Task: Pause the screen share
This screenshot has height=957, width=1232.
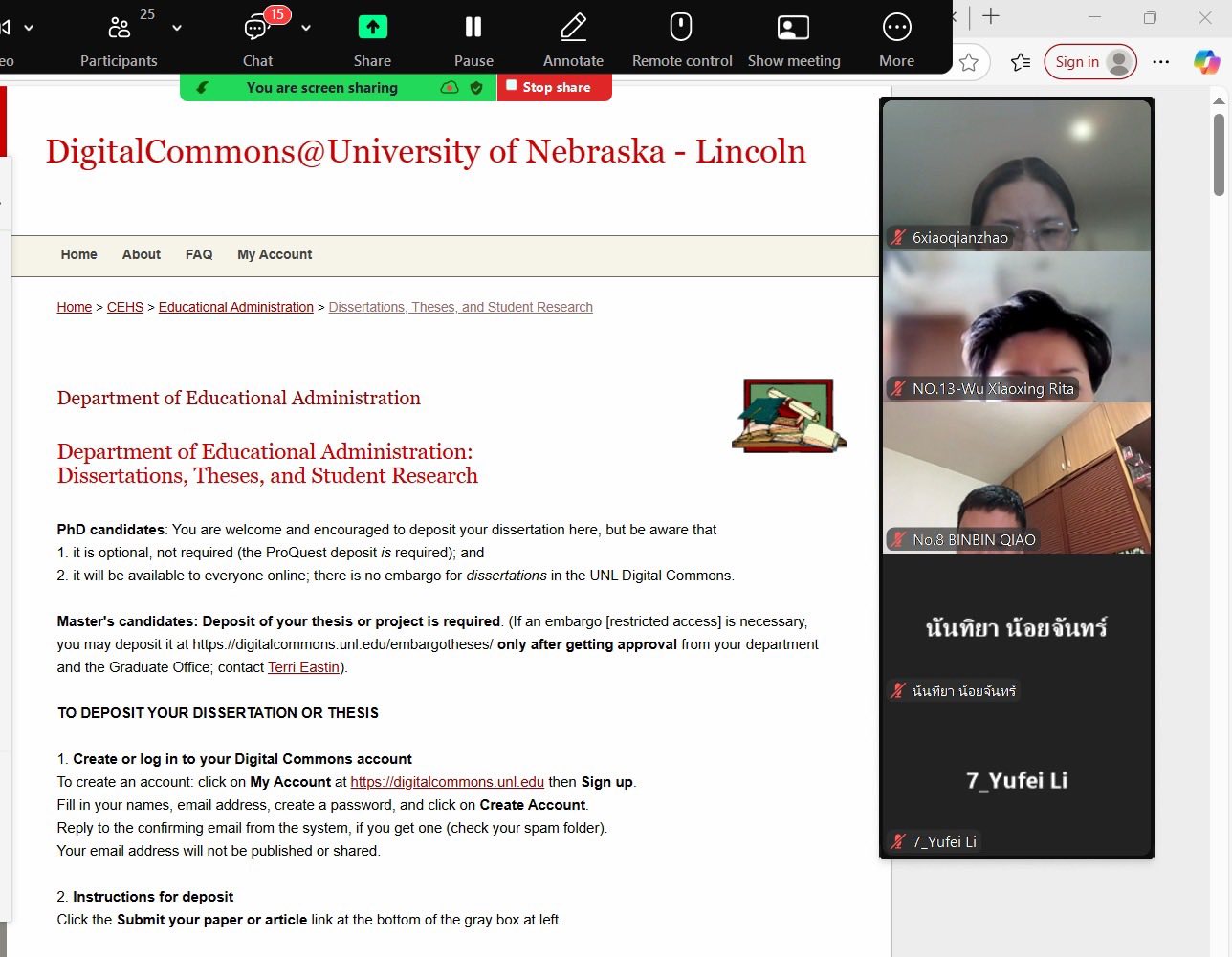Action: coord(473,38)
